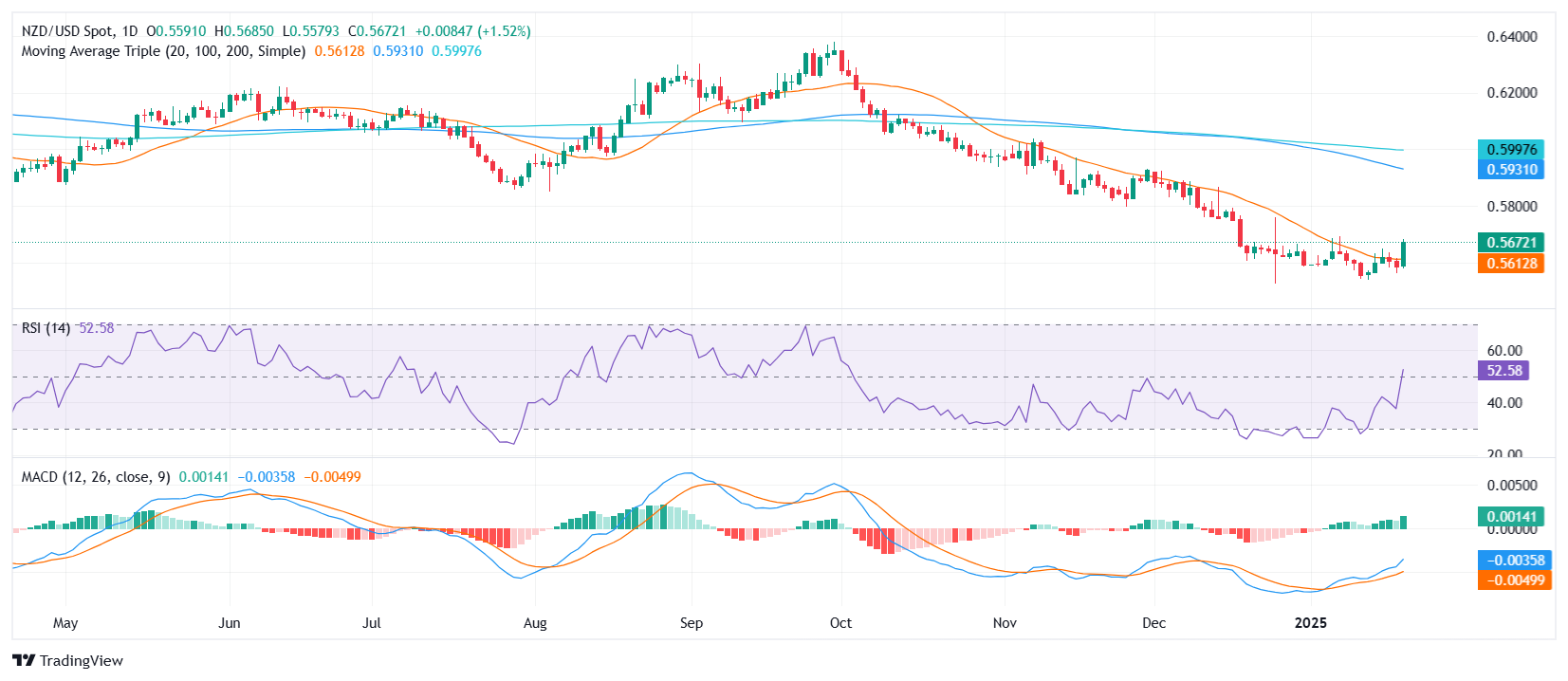Click the TradingView logo icon

(x=24, y=660)
